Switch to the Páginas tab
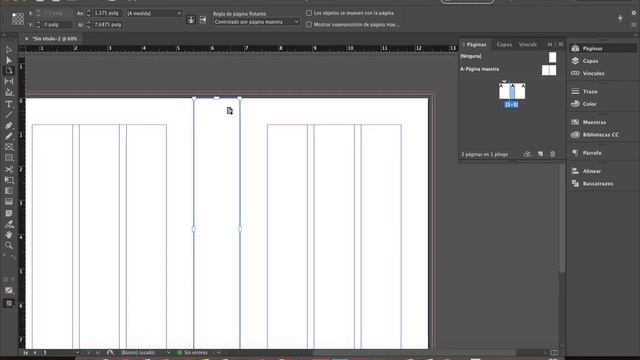 tap(476, 44)
